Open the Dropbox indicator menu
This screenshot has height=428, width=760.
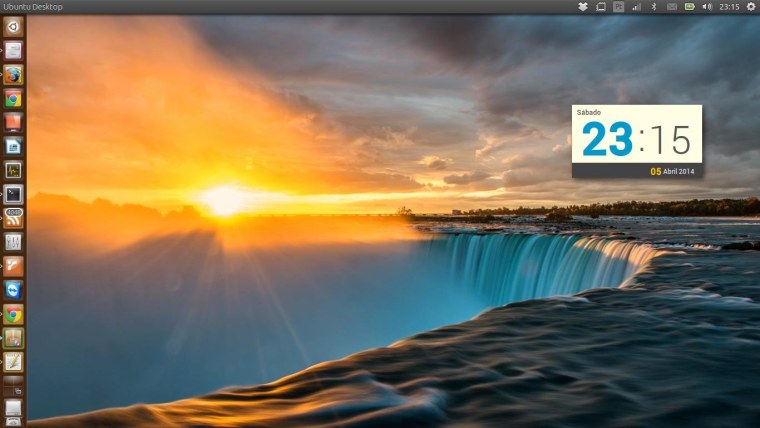(x=583, y=7)
